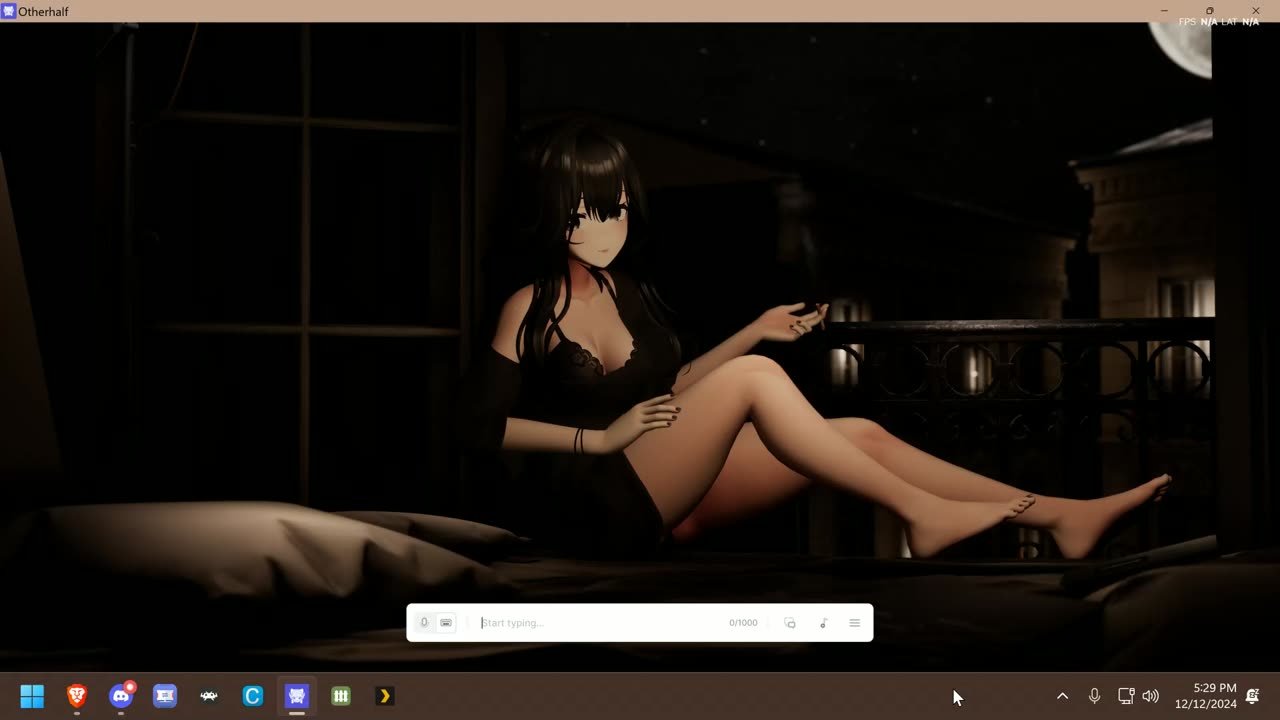1280x720 pixels.
Task: Click the microphone tray icon
Action: click(1094, 696)
